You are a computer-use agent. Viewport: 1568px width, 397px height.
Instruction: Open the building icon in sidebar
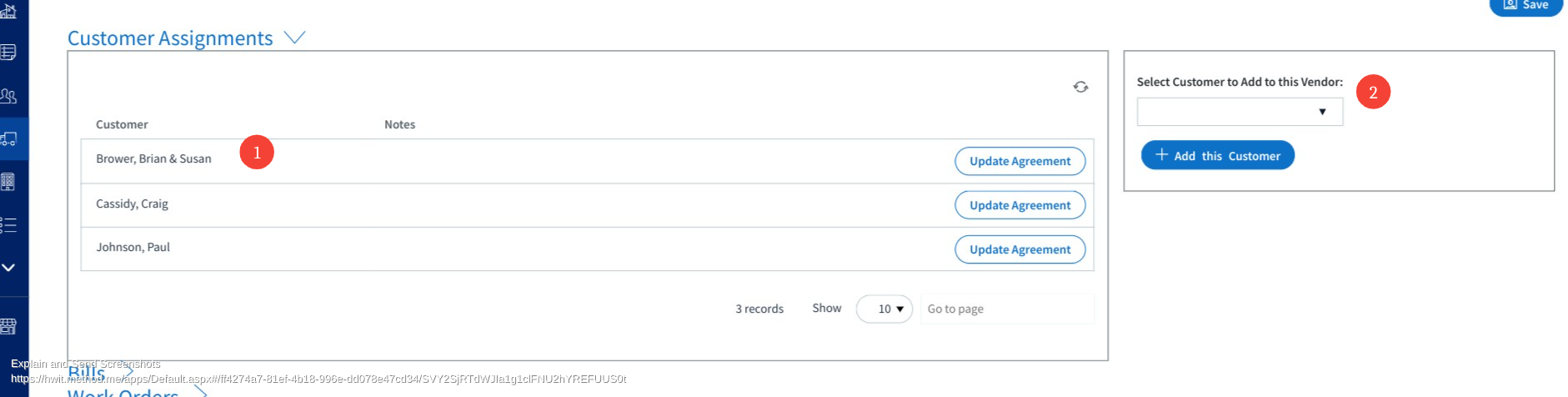point(8,182)
